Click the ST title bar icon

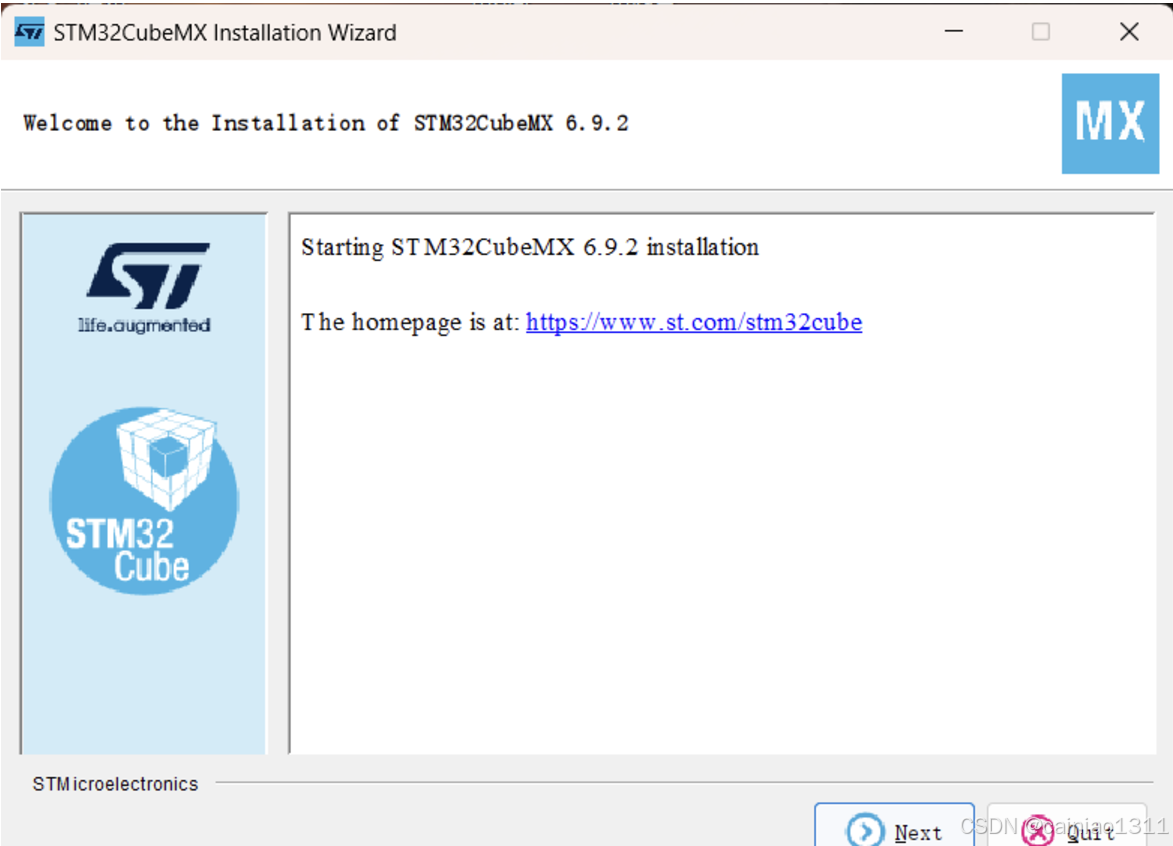(29, 32)
